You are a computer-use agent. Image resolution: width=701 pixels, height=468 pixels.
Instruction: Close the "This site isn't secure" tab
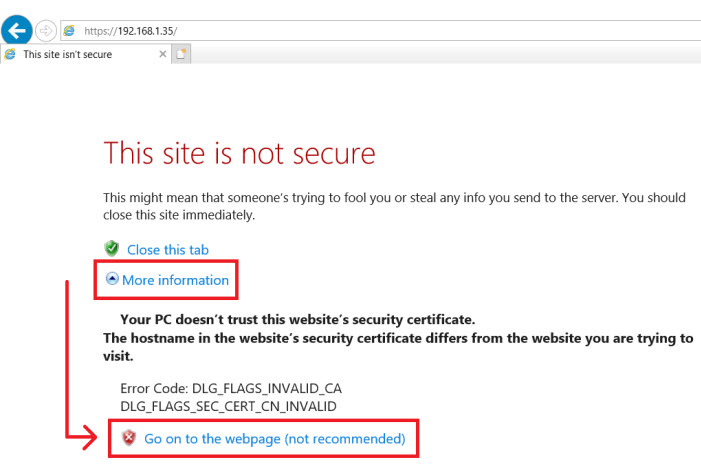[163, 54]
